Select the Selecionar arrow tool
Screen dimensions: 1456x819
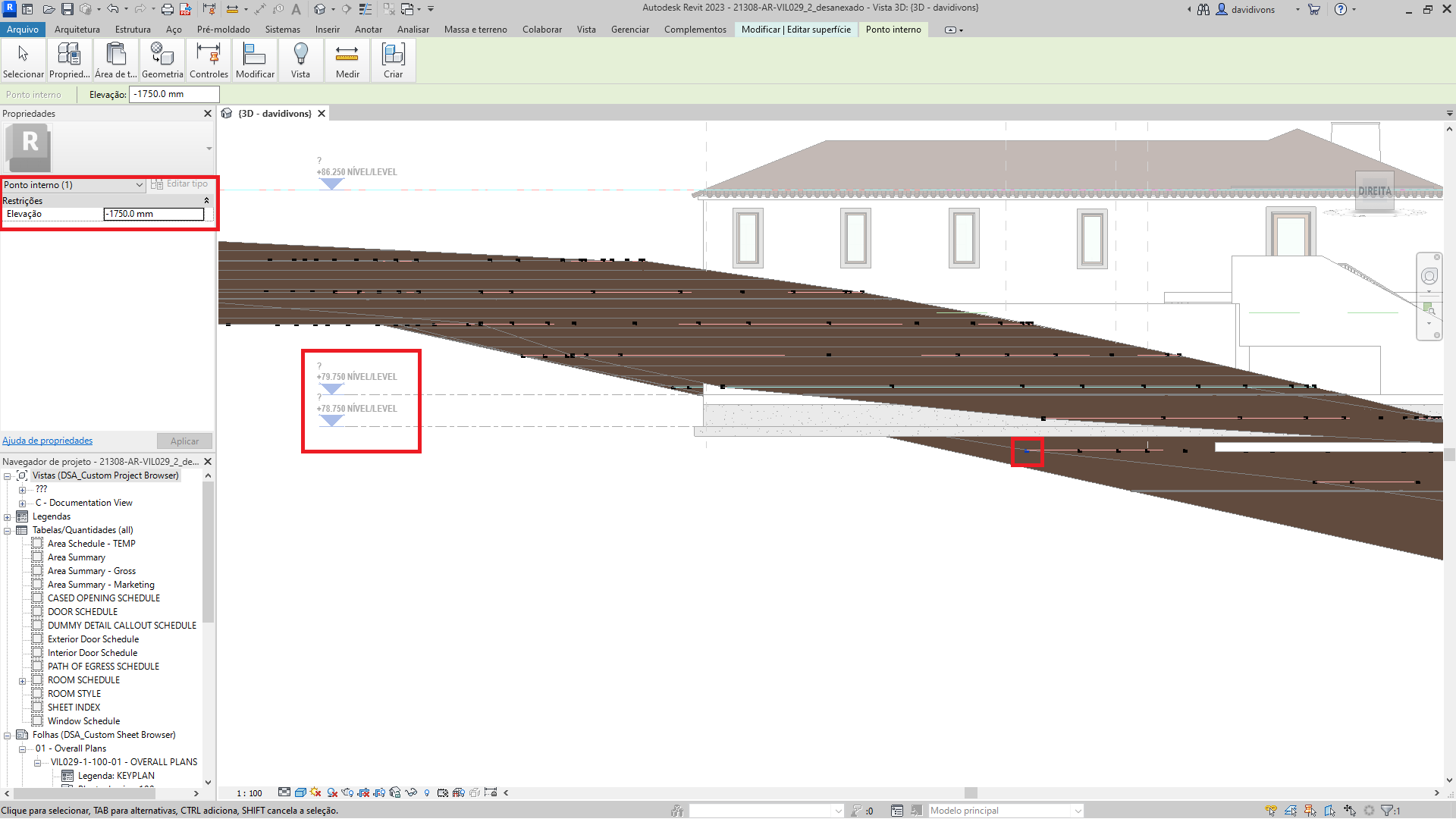click(23, 59)
